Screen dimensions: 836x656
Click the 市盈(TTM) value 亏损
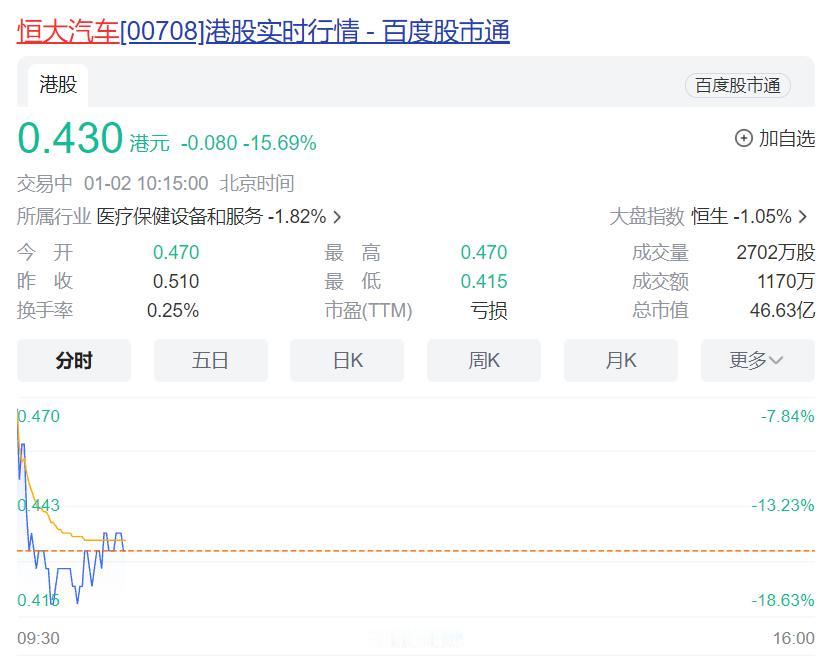point(489,310)
